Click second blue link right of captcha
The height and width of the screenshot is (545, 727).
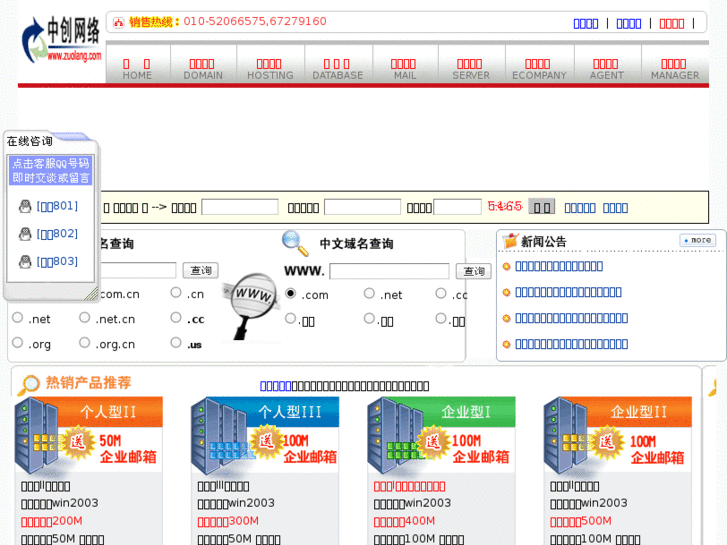tap(615, 208)
